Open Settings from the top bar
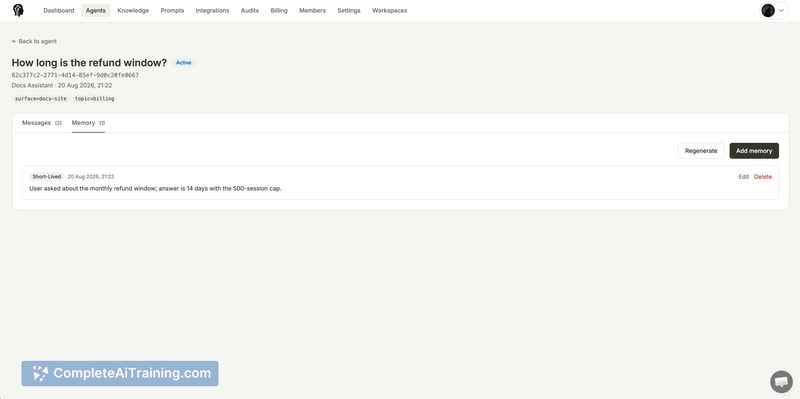This screenshot has height=399, width=800. click(348, 10)
